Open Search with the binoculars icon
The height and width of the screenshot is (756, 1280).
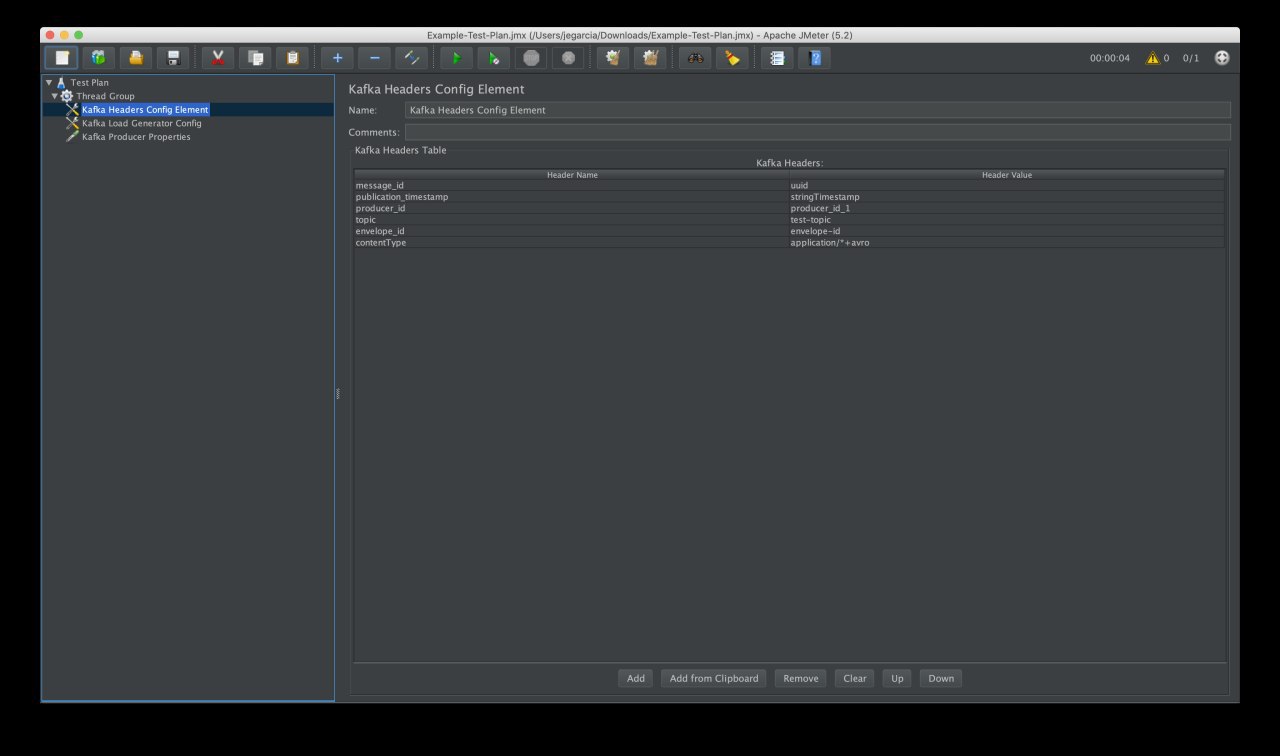pyautogui.click(x=695, y=58)
